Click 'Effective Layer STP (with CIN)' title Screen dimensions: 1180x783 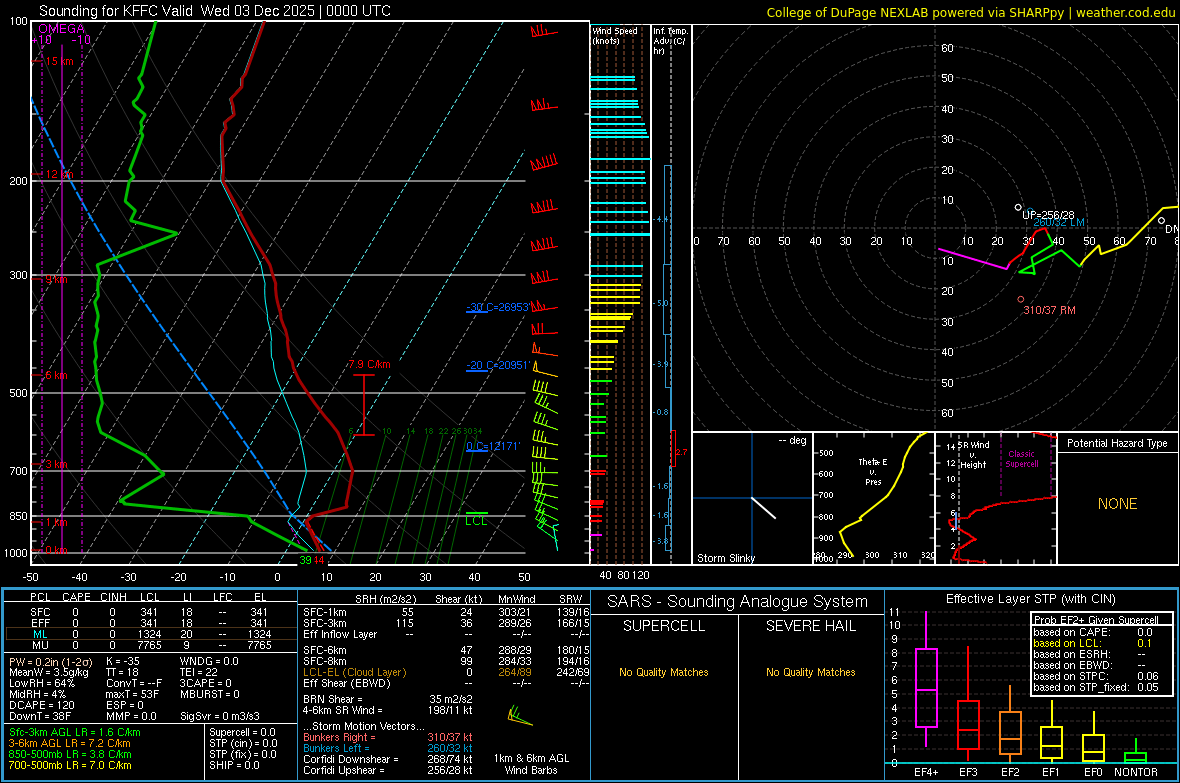(1030, 599)
